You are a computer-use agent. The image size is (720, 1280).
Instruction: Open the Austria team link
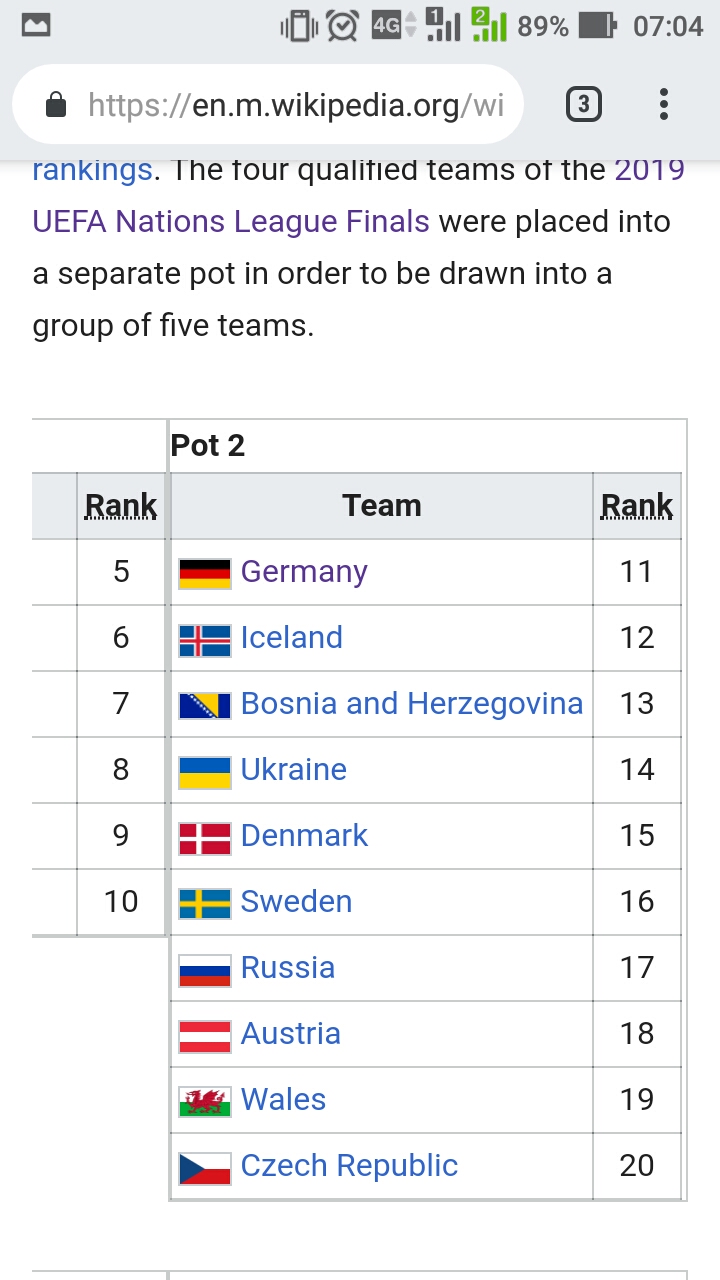click(291, 1034)
